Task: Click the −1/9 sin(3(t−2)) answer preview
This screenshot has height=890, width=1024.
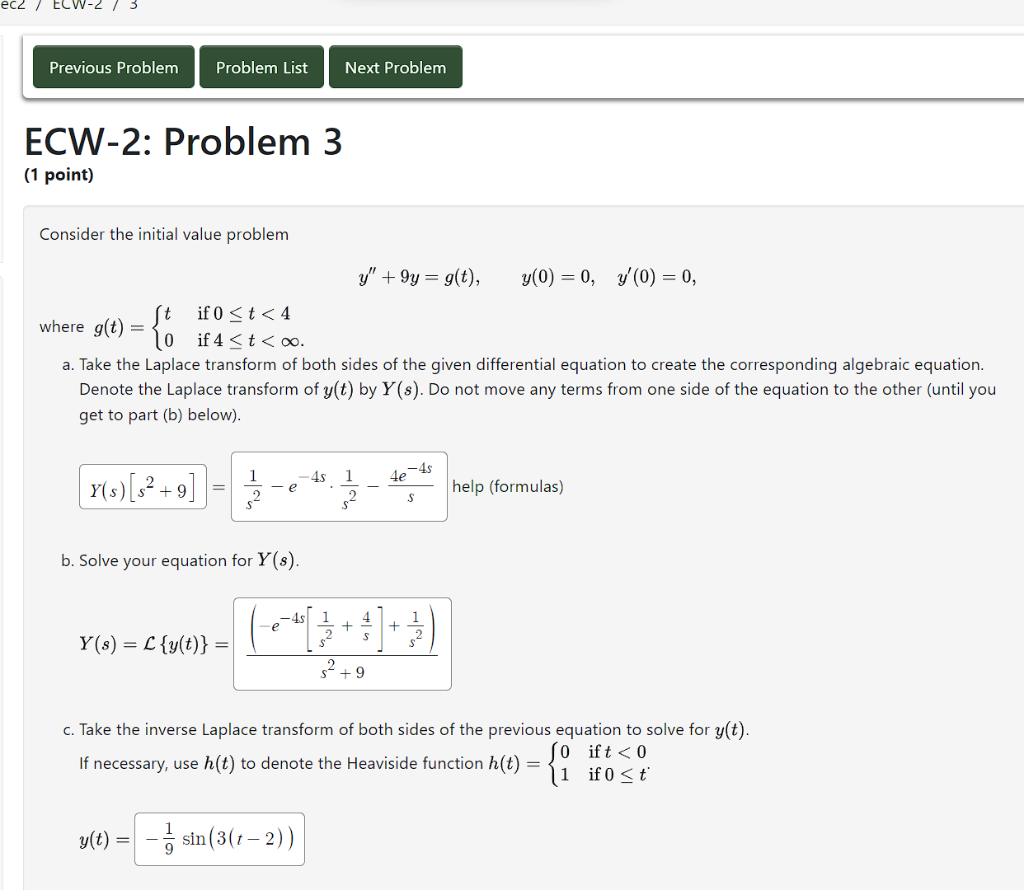Action: point(219,838)
